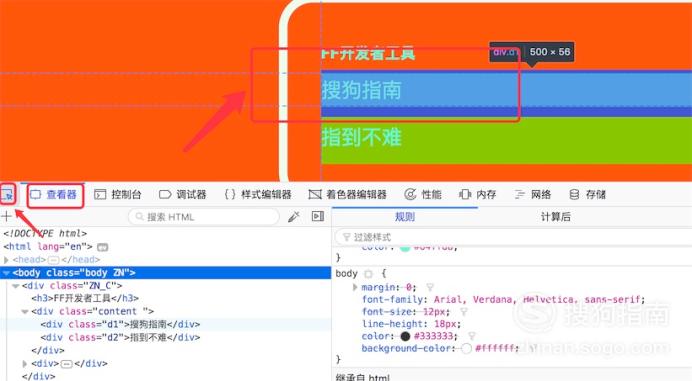Switch to the 控制台 tab
692x381 pixels.
point(117,195)
